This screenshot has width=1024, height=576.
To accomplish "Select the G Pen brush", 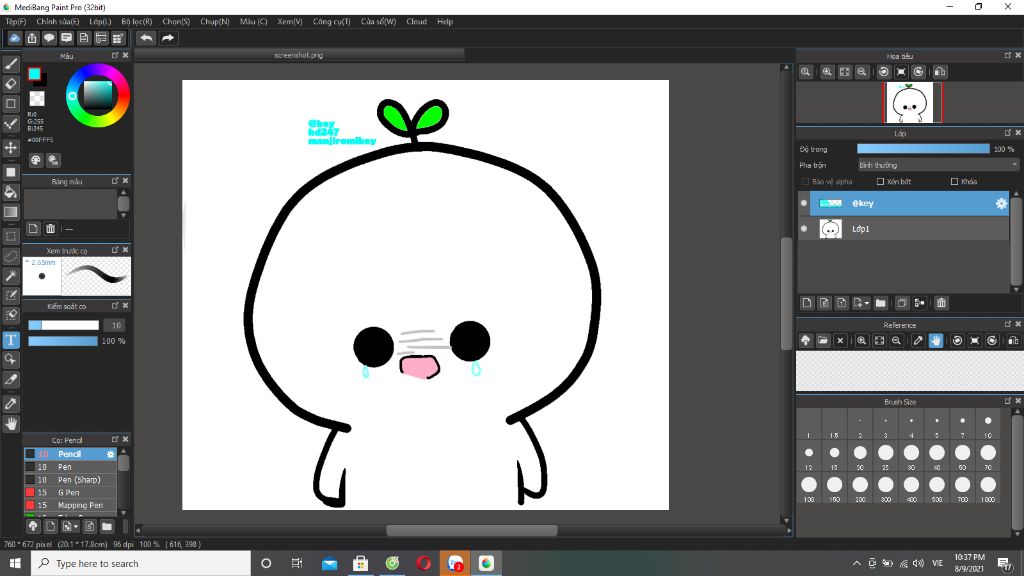I will tap(69, 492).
